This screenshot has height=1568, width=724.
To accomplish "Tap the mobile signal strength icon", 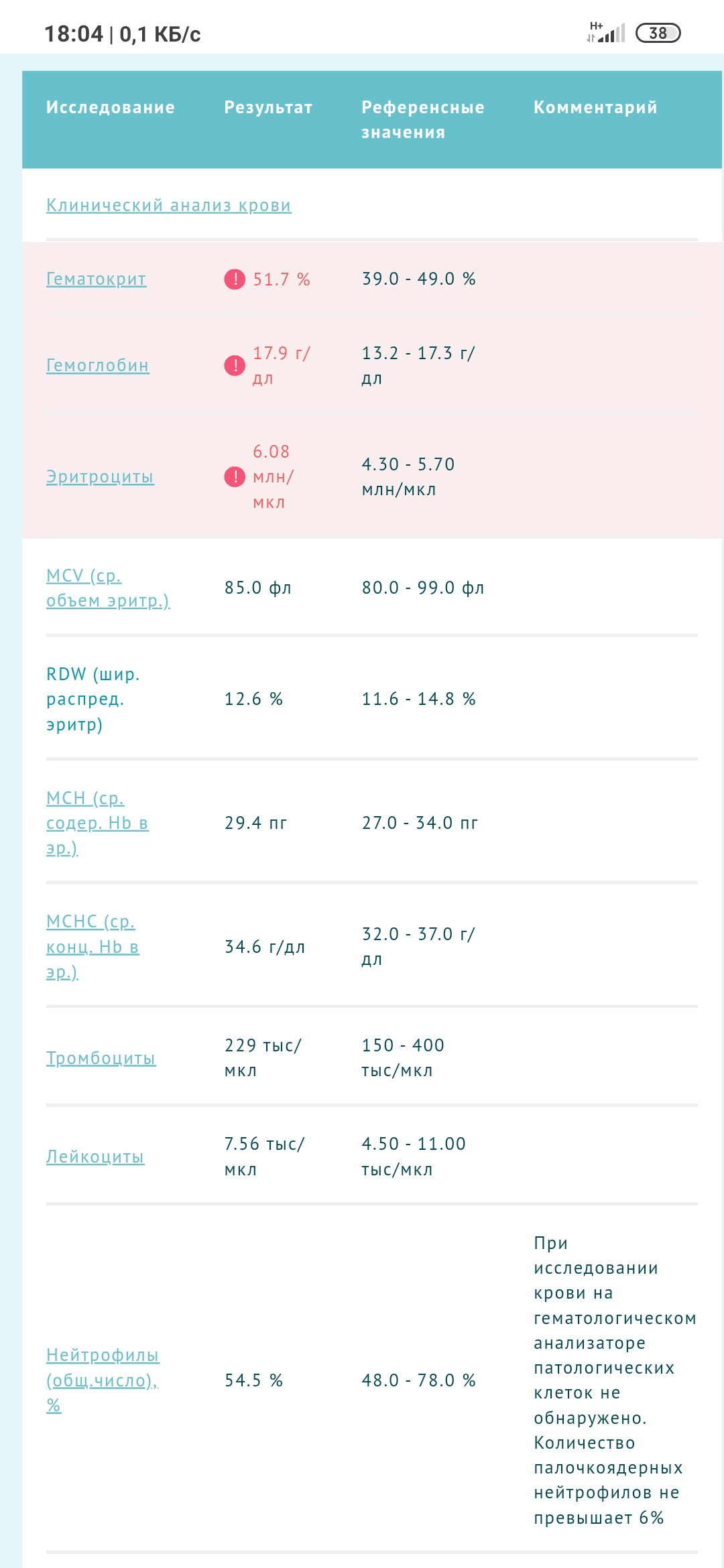I will tap(611, 33).
